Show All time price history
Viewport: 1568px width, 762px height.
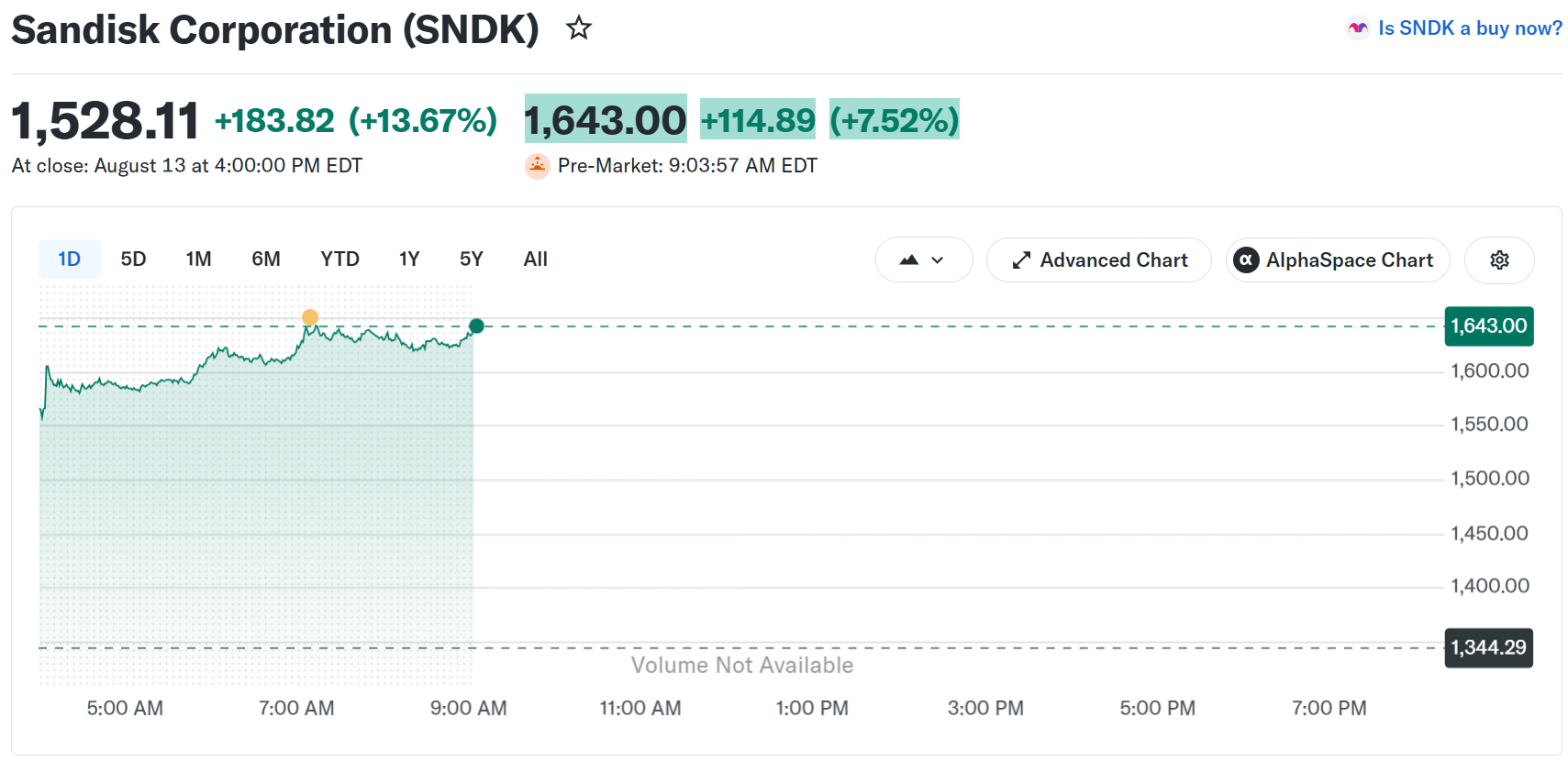click(x=535, y=260)
